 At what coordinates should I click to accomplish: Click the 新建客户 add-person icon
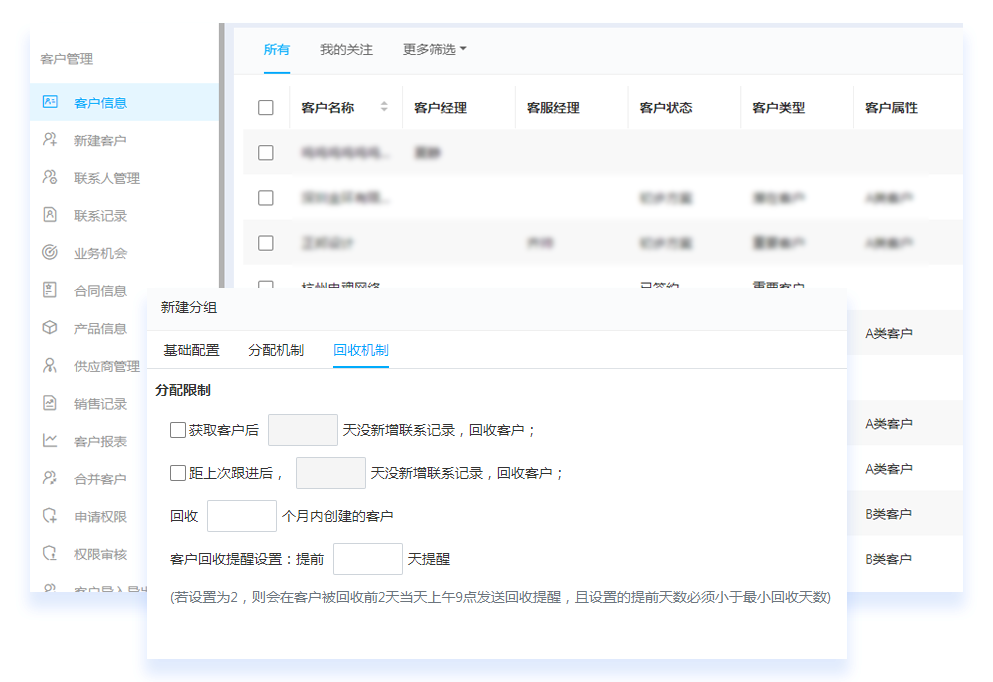click(x=49, y=140)
